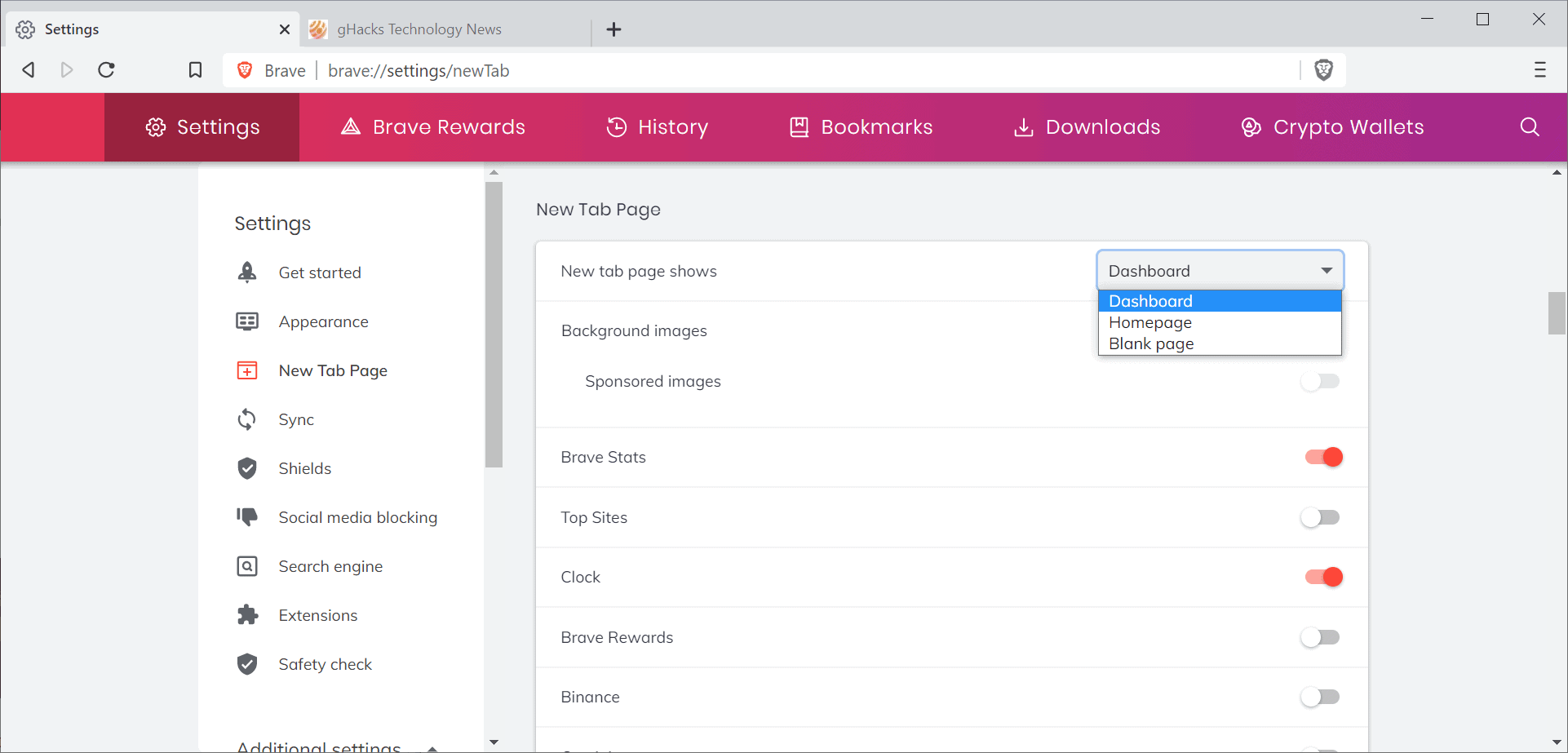
Task: Turn off the Brave Stats toggle
Action: [x=1323, y=457]
